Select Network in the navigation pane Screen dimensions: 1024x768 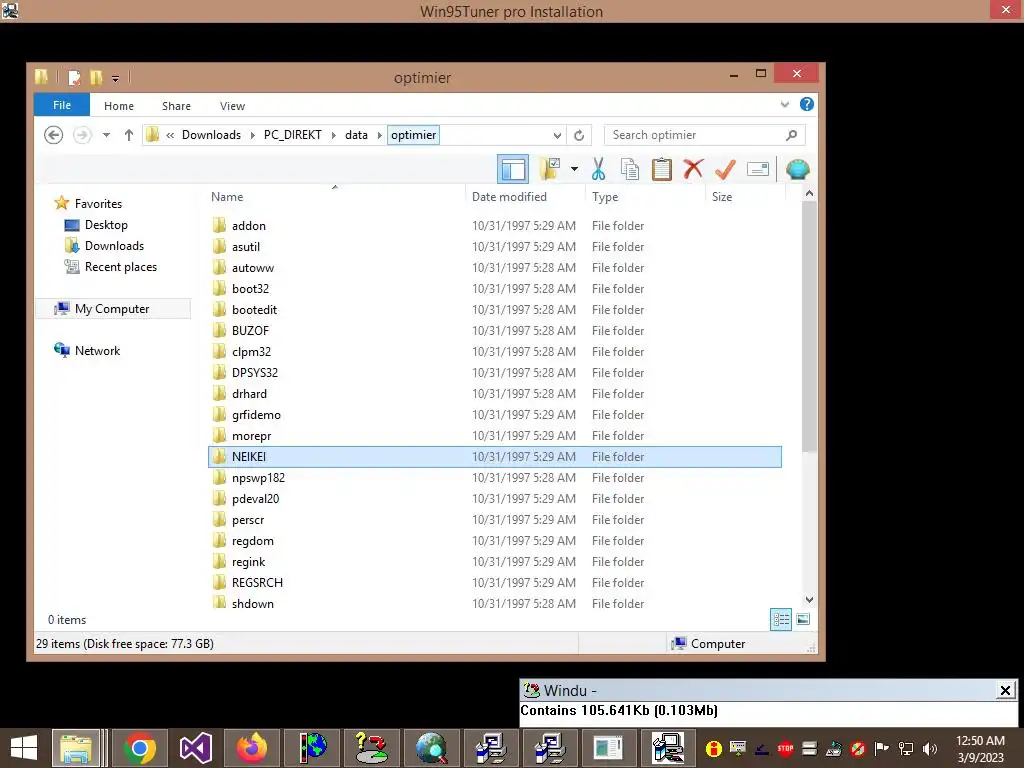tap(97, 351)
